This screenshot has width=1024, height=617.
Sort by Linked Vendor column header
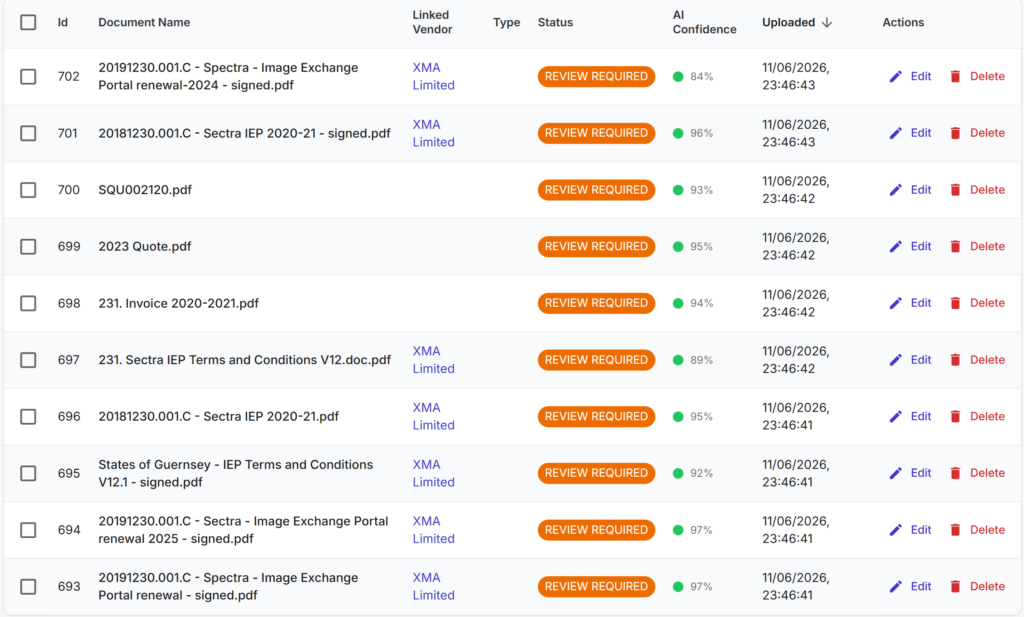coord(432,22)
